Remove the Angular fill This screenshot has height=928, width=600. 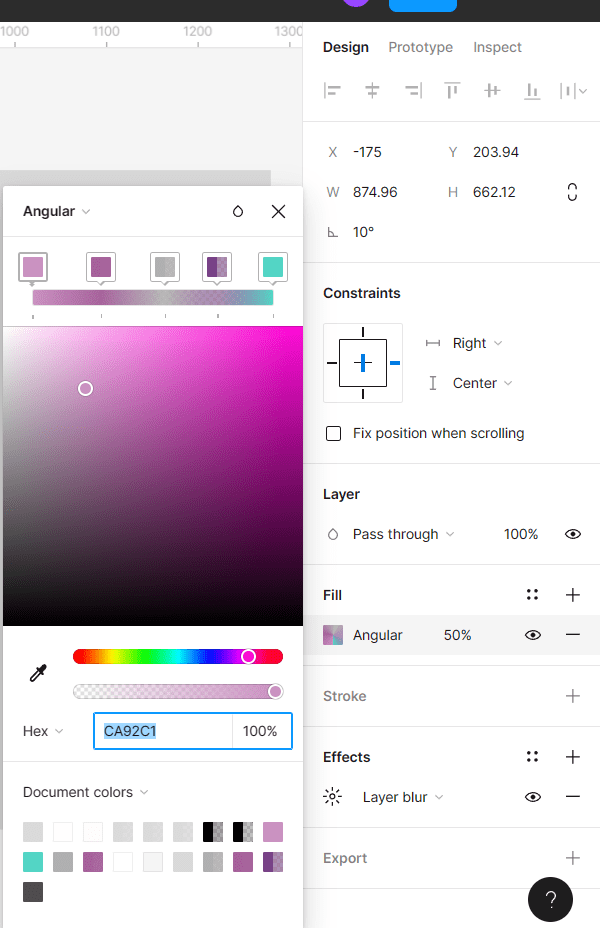[573, 635]
